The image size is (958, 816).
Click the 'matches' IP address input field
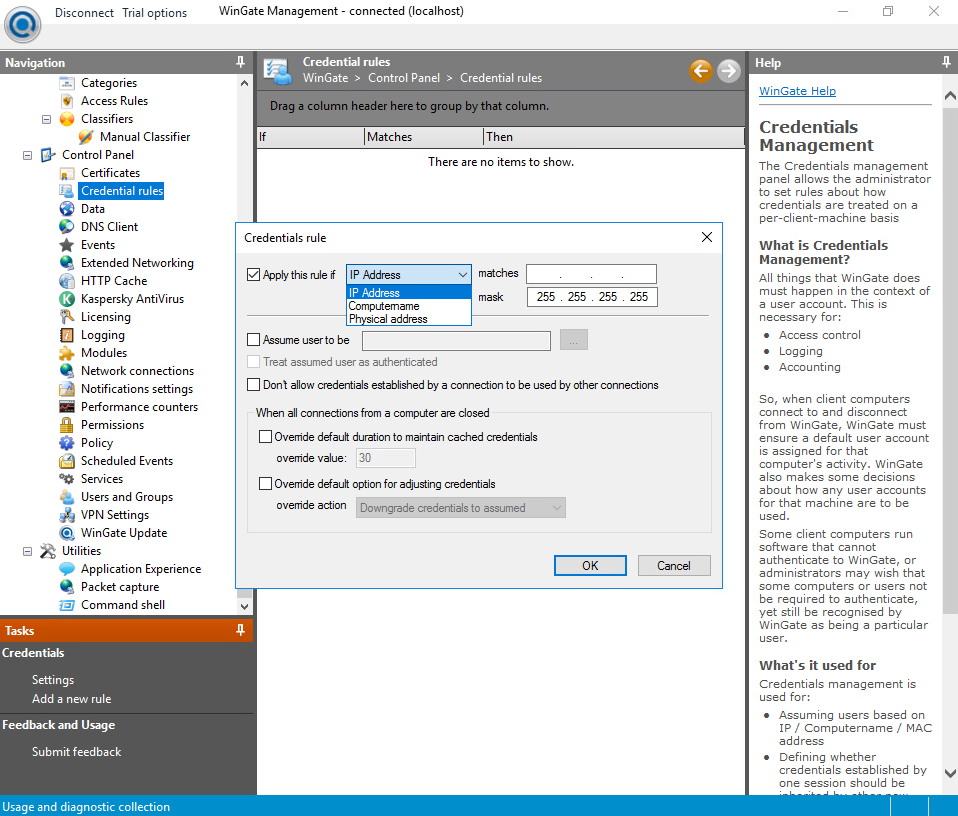[591, 274]
